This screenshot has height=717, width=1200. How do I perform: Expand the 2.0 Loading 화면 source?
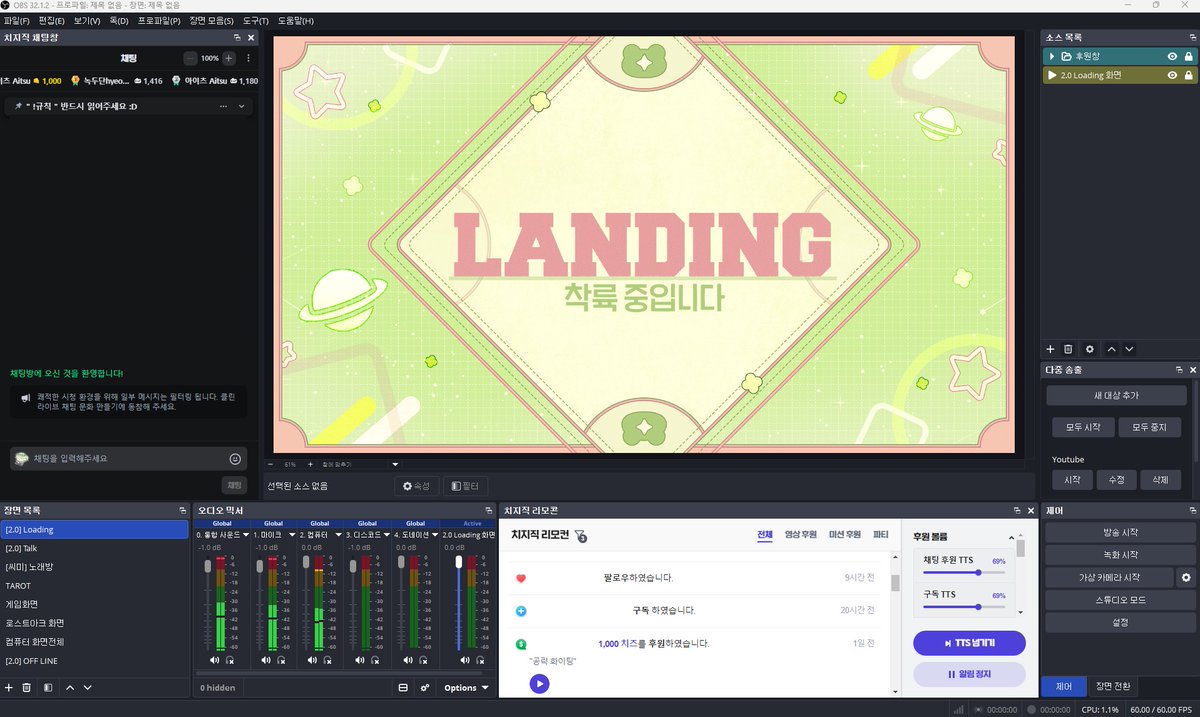pos(1052,75)
